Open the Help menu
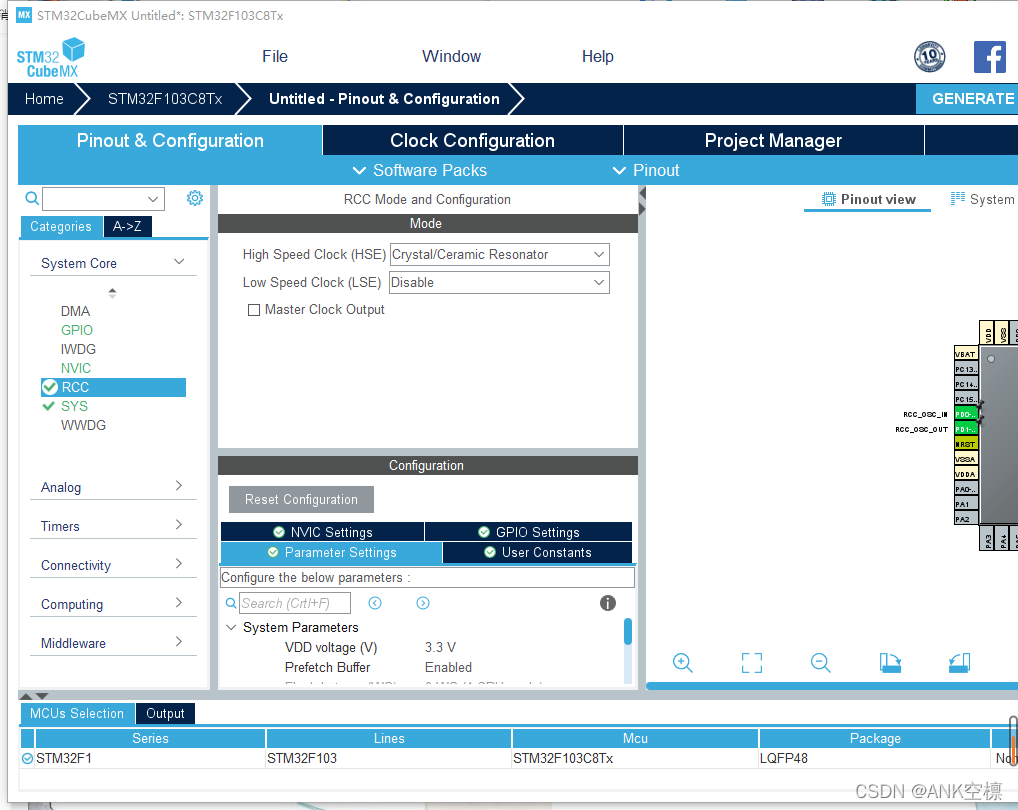Image resolution: width=1018 pixels, height=810 pixels. [x=597, y=56]
